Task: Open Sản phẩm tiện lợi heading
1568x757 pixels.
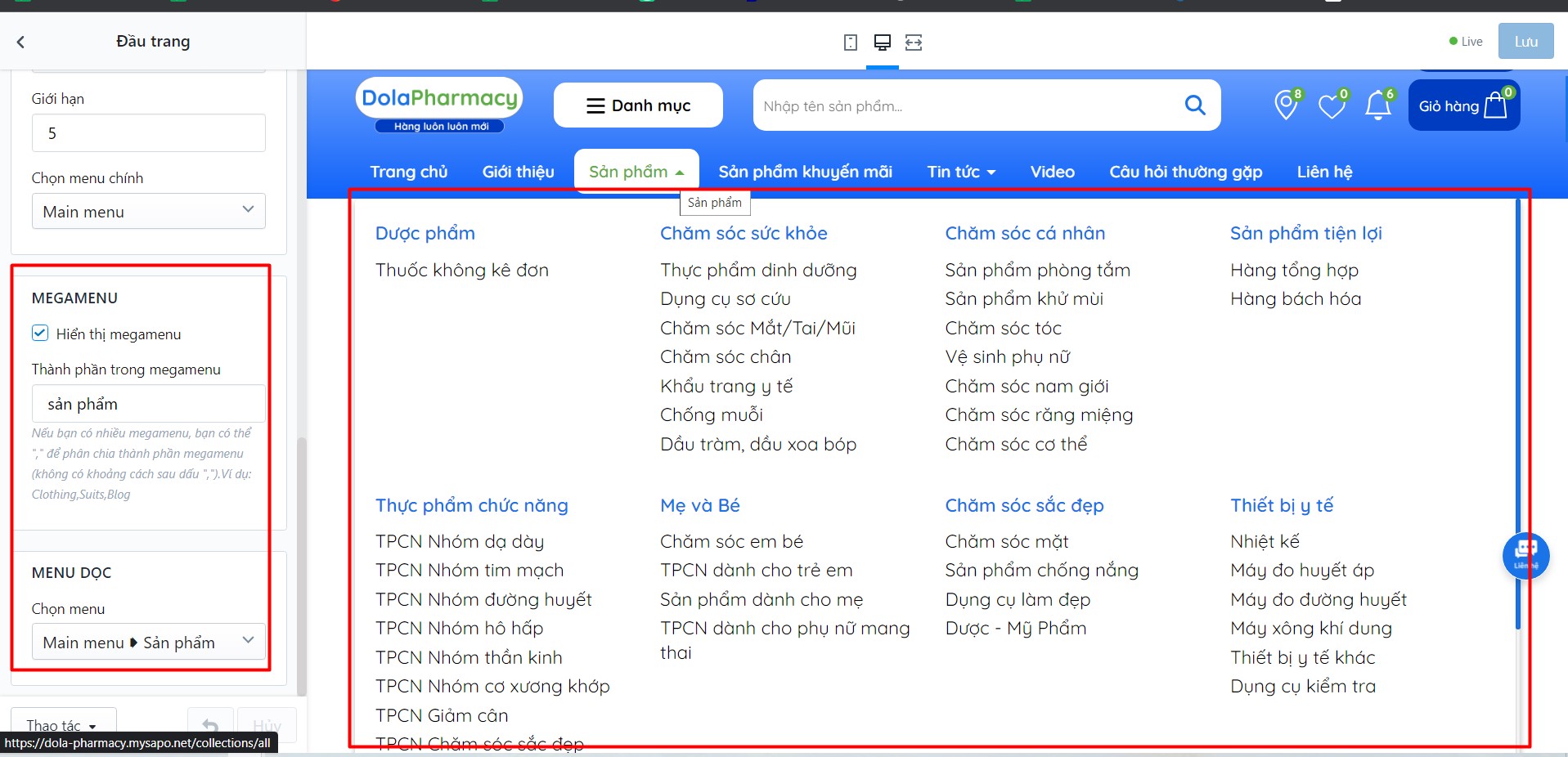Action: tap(1305, 233)
